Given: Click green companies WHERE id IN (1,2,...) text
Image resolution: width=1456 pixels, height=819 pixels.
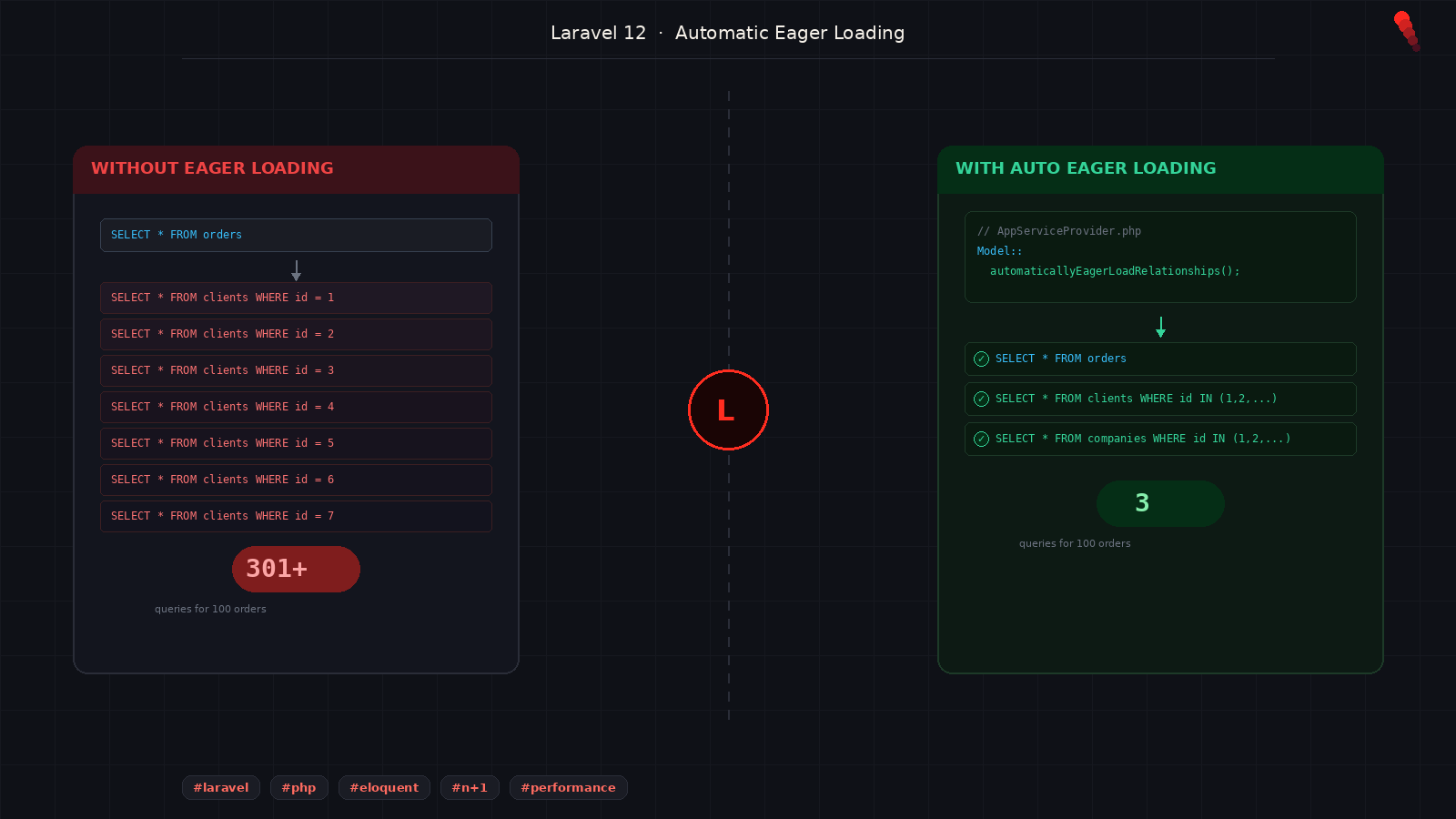Looking at the screenshot, I should point(1143,439).
